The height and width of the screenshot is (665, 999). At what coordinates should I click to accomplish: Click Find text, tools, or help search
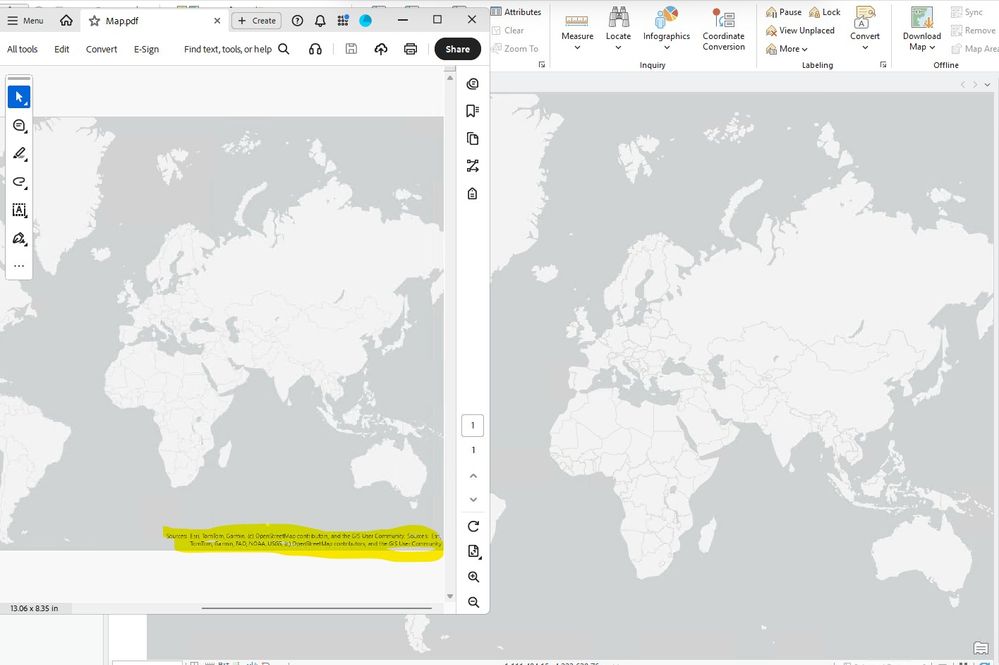click(236, 49)
